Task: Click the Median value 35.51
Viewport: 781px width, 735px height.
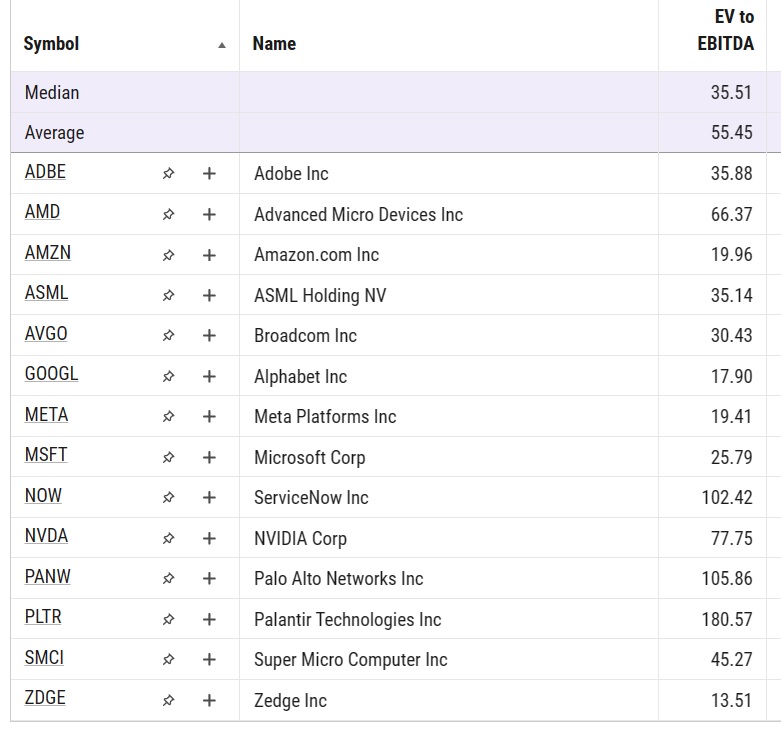Action: click(731, 93)
